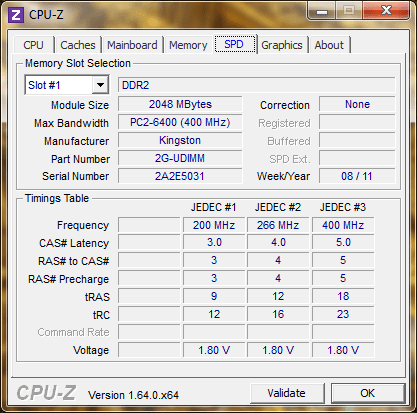Screen dimensions: 417x413
Task: Confirm with the OK button
Action: 368,393
